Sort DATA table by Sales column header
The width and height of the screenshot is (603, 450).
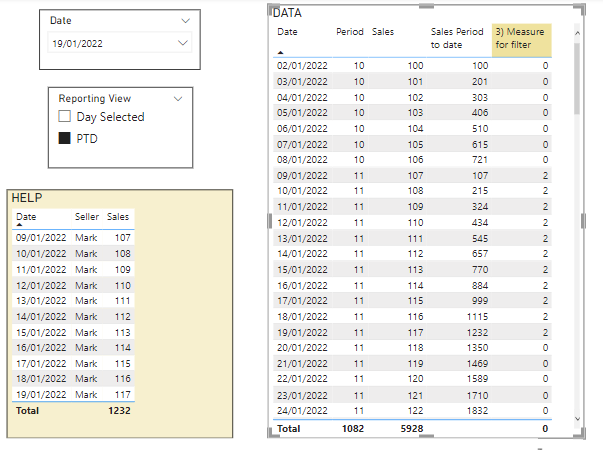click(x=383, y=32)
